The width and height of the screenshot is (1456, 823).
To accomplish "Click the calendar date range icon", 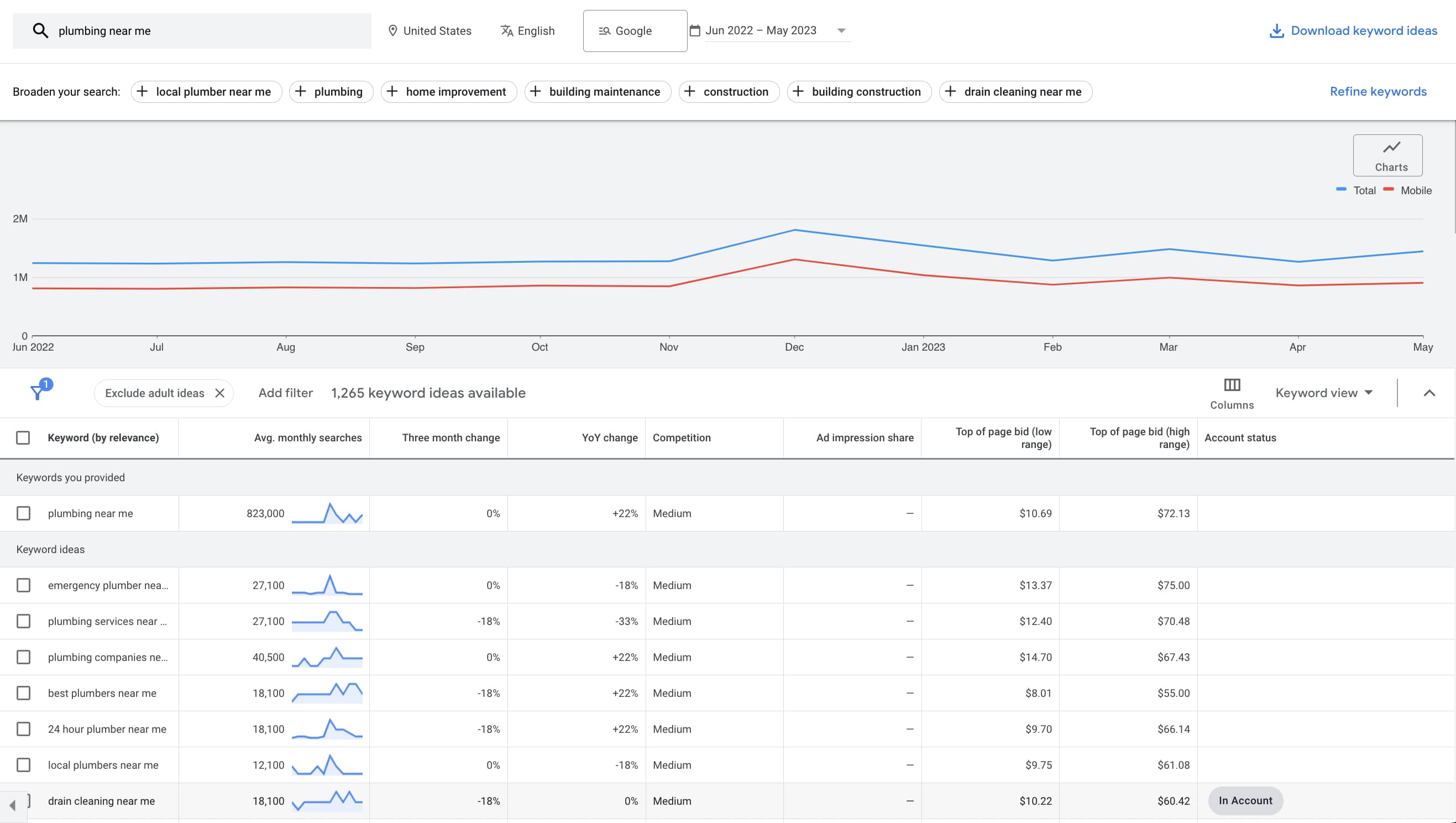I will point(694,30).
